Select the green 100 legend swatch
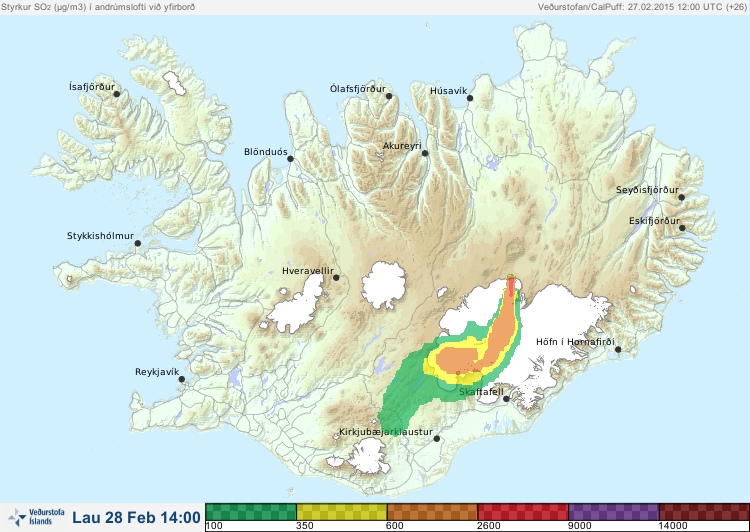The height and width of the screenshot is (532, 750). click(x=251, y=512)
